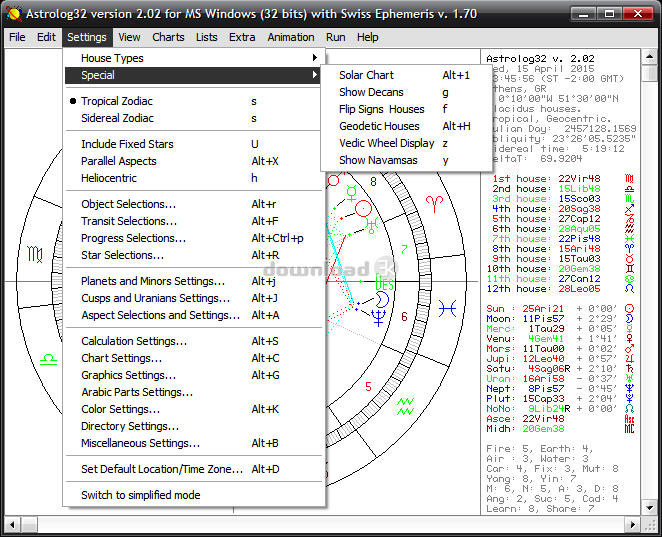
Task: Expand the Special submenu entry
Action: click(193, 75)
